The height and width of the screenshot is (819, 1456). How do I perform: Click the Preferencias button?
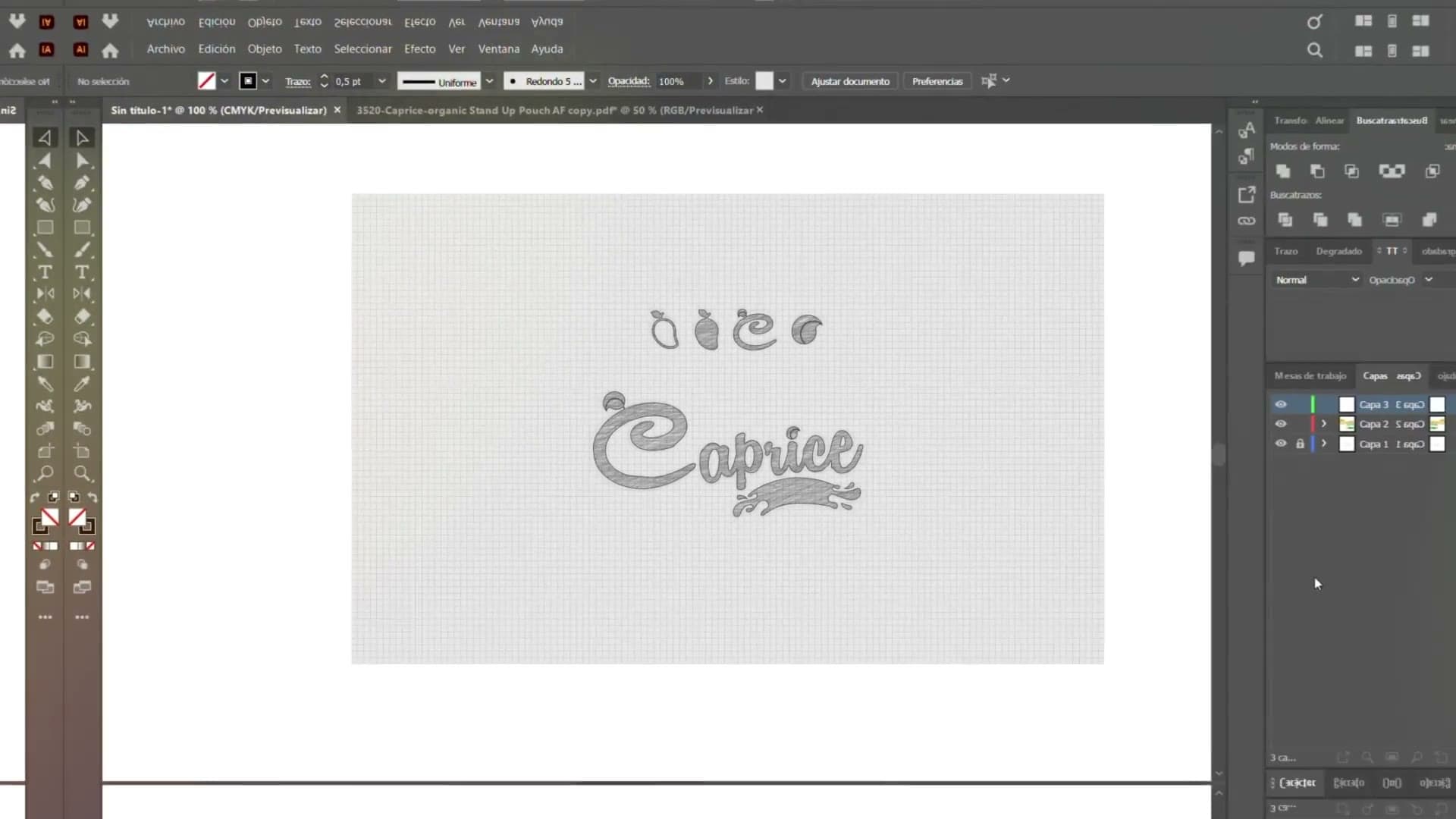937,81
